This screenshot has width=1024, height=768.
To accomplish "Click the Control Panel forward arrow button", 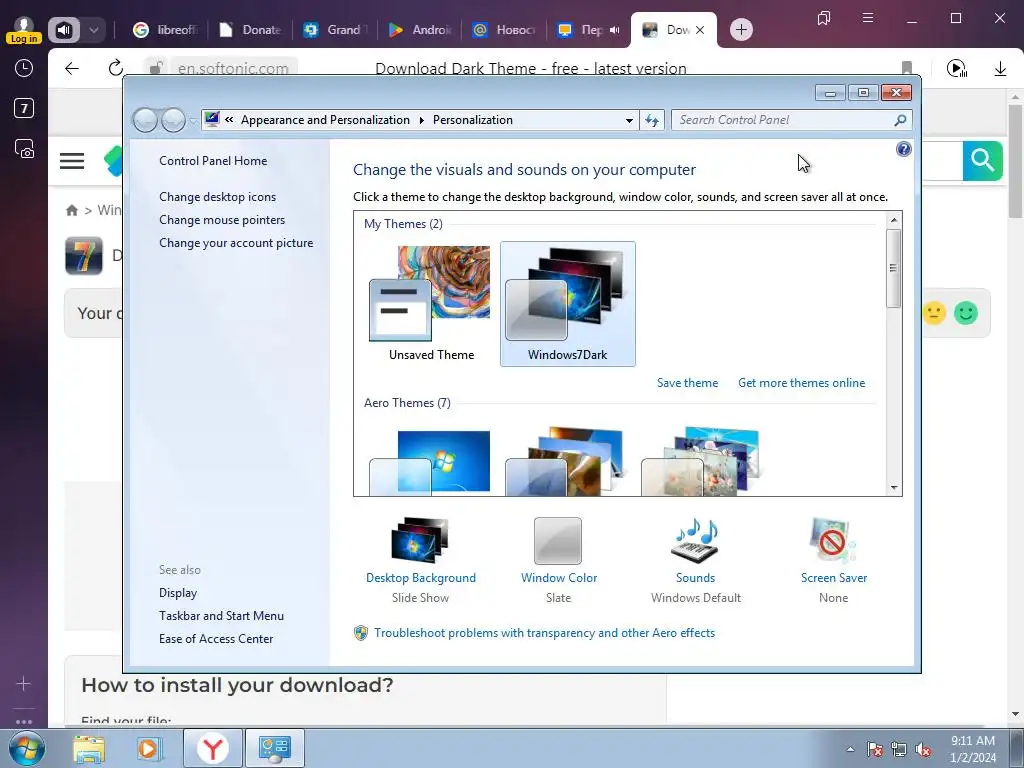I will (x=173, y=120).
